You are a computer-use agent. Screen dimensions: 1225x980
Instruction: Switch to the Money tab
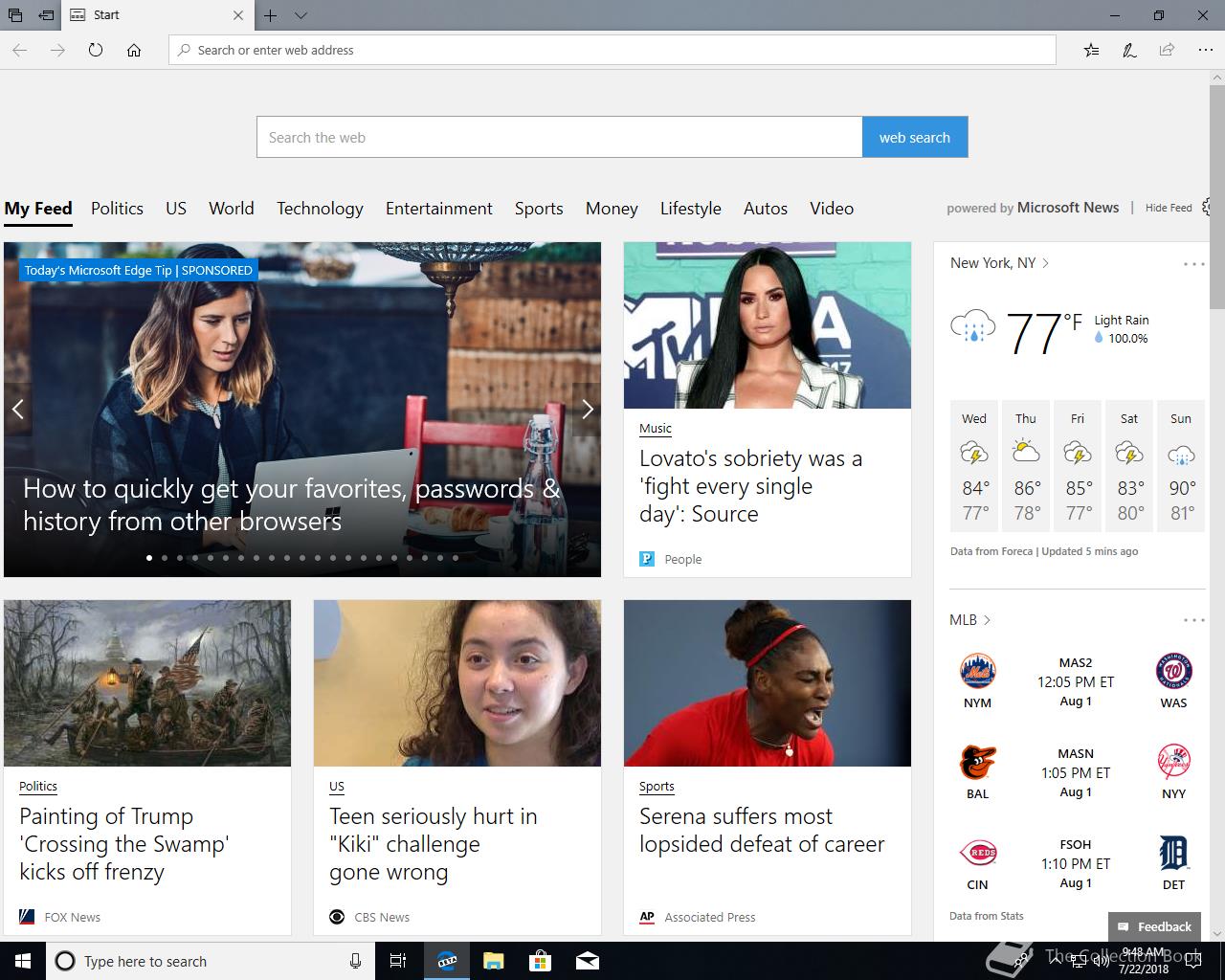click(x=612, y=209)
